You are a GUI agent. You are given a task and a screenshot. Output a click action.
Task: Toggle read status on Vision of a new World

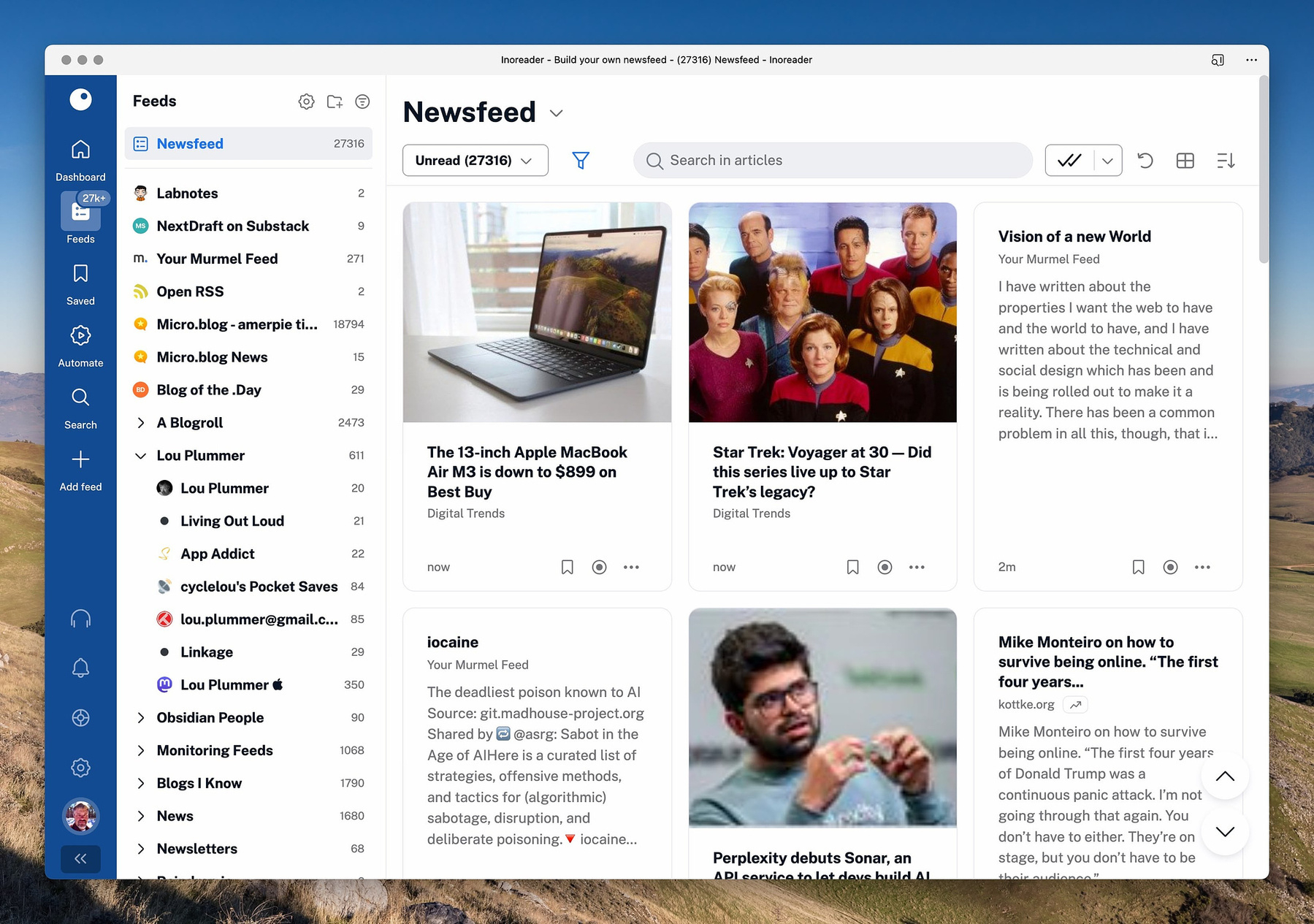coord(1170,567)
